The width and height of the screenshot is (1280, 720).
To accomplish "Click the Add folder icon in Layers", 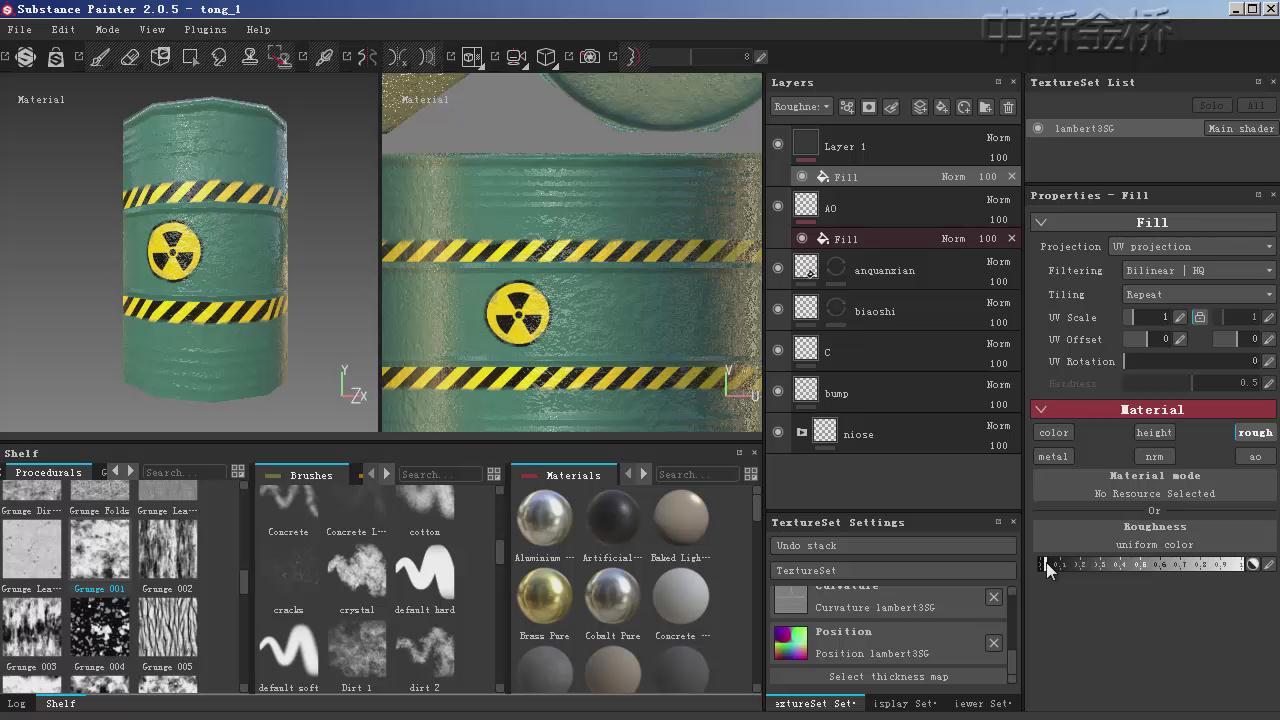I will pos(986,107).
